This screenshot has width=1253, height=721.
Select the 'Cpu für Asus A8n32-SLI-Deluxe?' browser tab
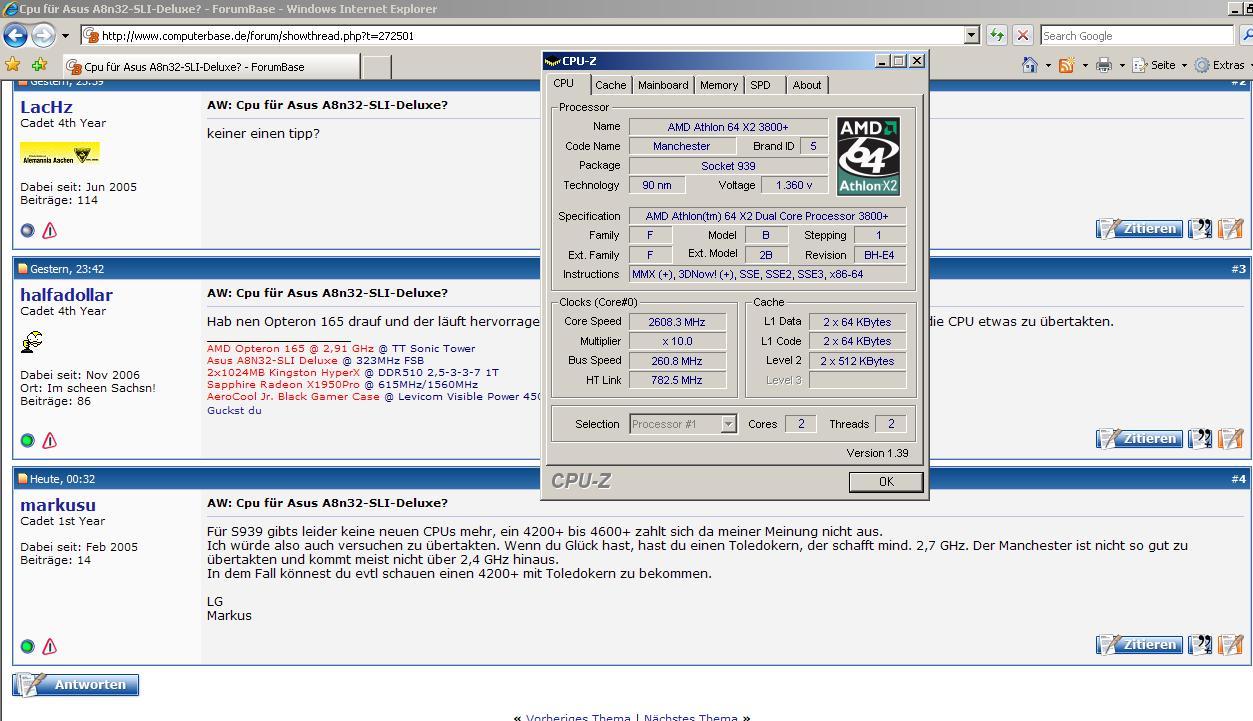pyautogui.click(x=209, y=67)
